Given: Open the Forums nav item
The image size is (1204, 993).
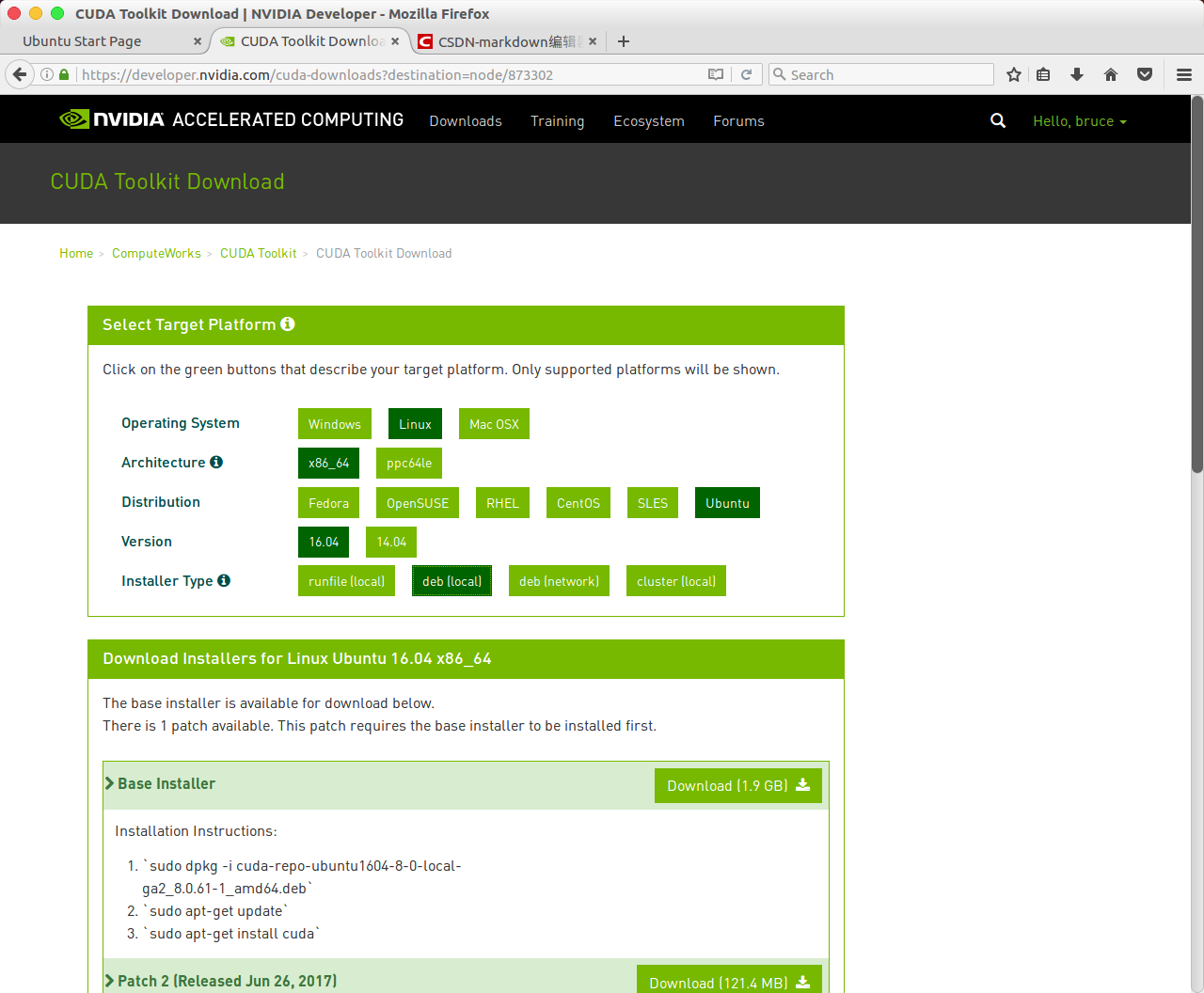Looking at the screenshot, I should coord(738,120).
